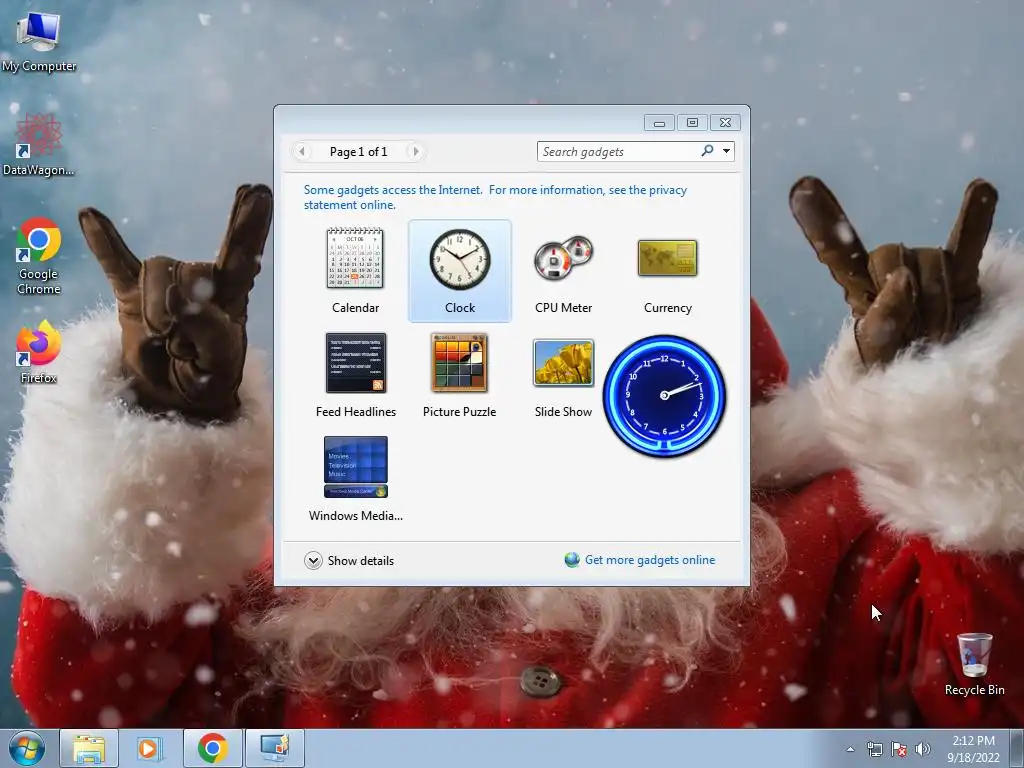Viewport: 1024px width, 768px height.
Task: Click the "Page 1 of 1" text
Action: pos(359,152)
